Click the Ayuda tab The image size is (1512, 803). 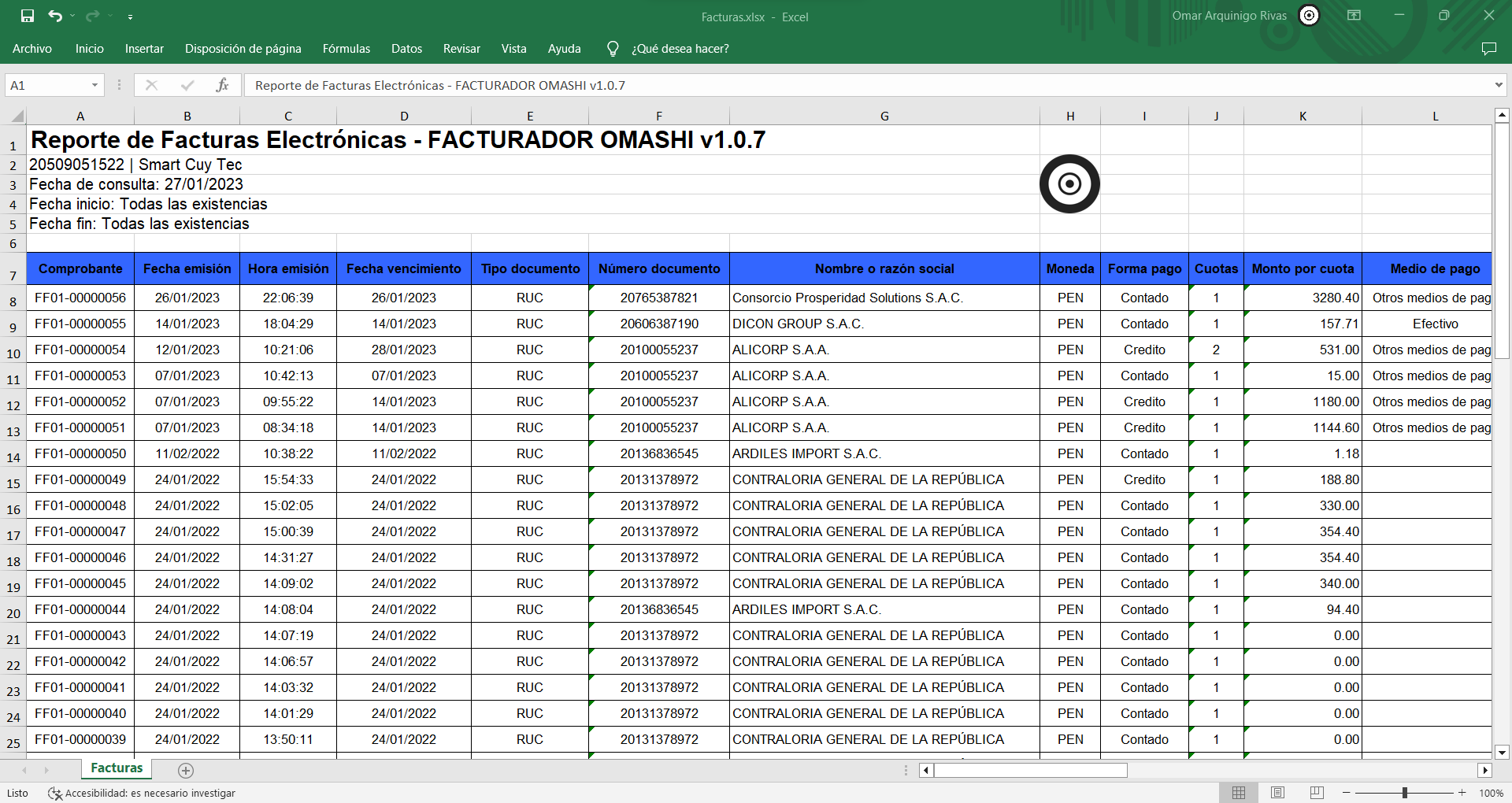click(565, 49)
